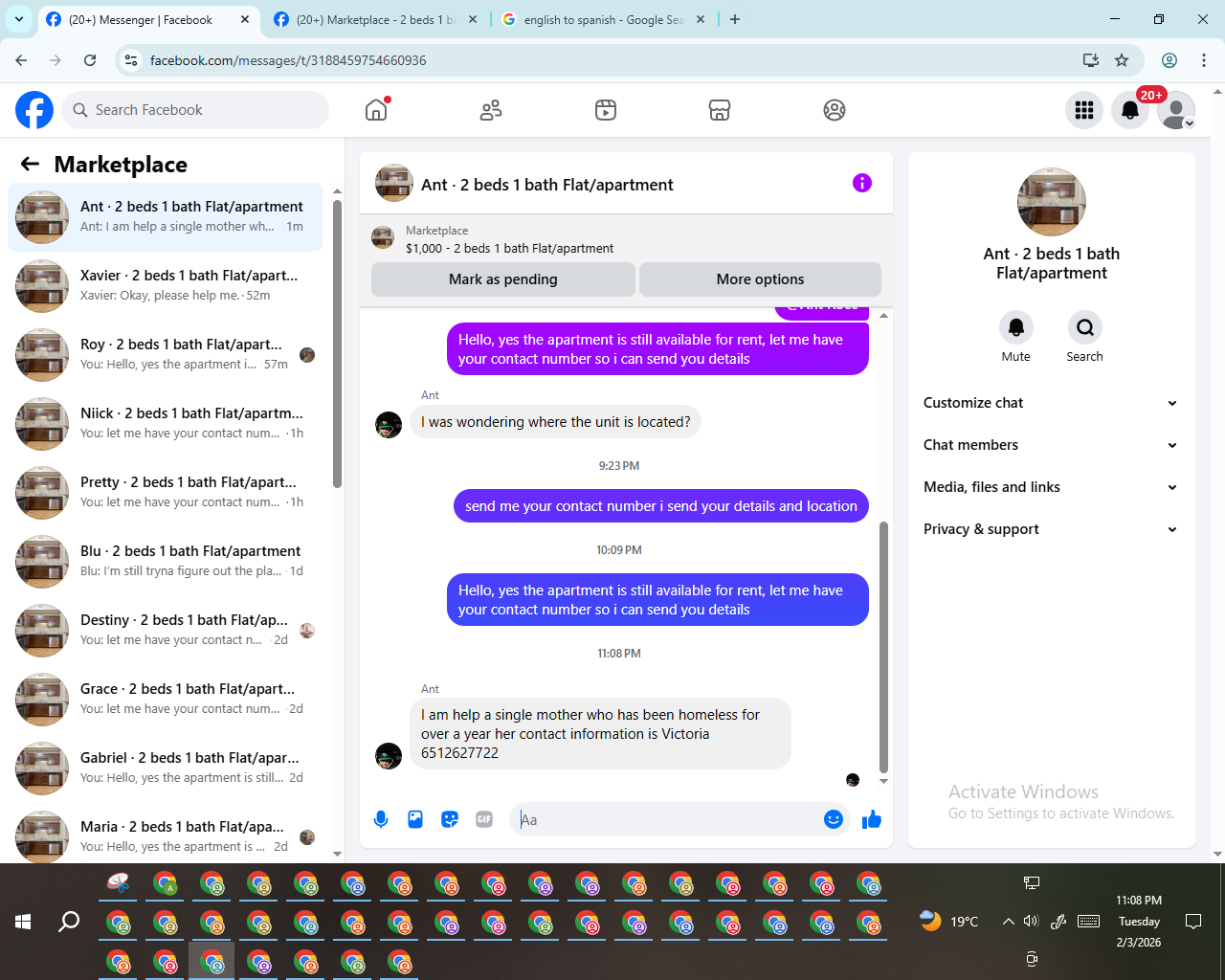
Task: Open the Facebook menu grid icon
Action: [1084, 110]
